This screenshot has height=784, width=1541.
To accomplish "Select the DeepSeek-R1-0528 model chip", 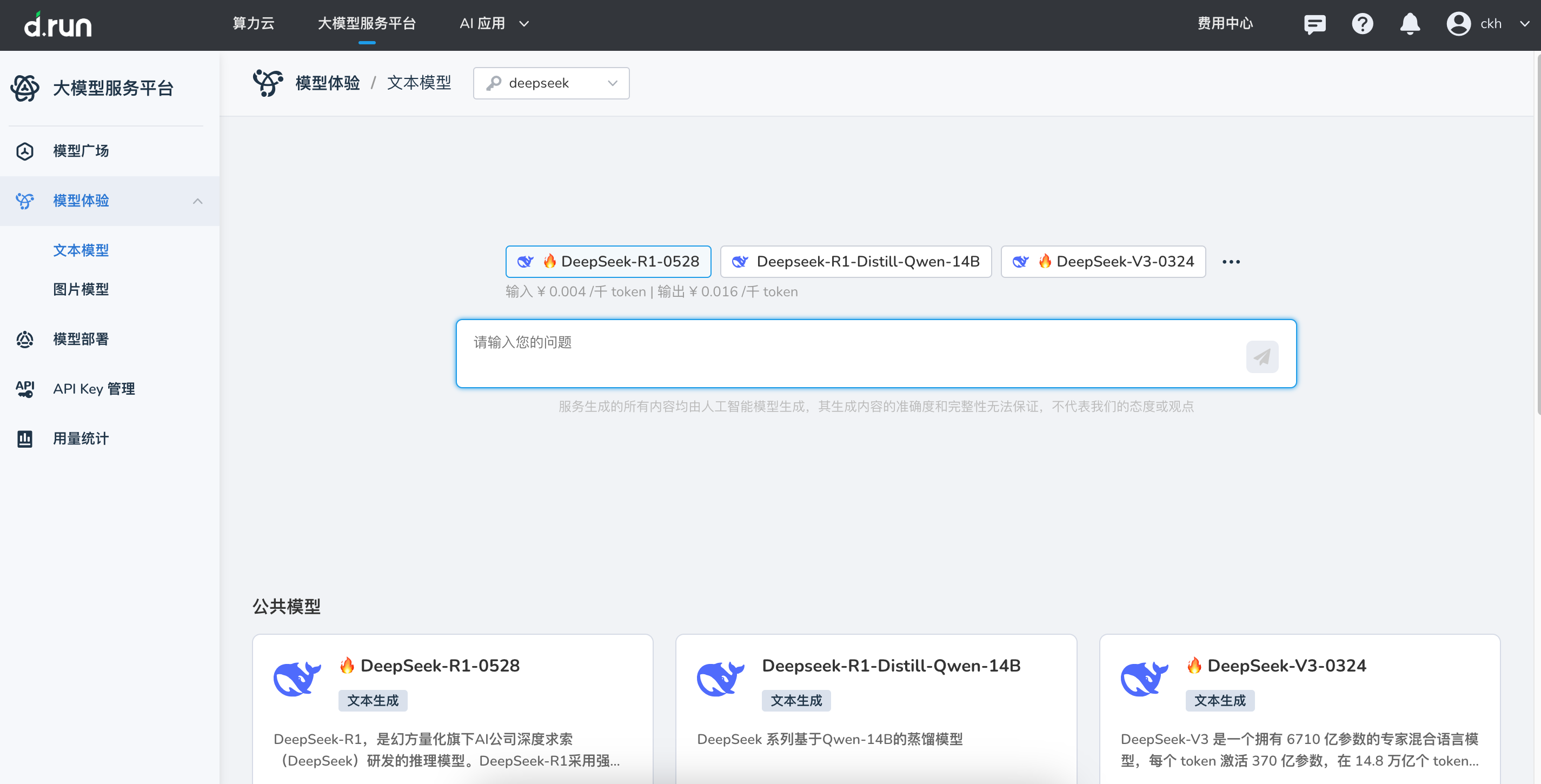I will tap(608, 261).
